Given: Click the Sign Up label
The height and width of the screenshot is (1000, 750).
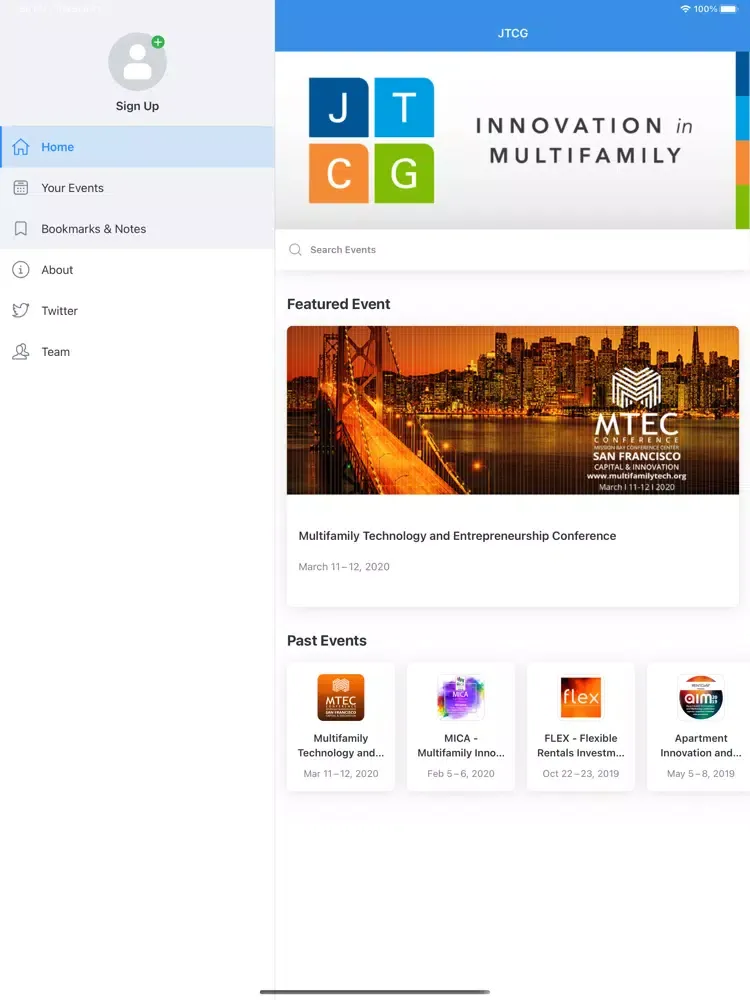Looking at the screenshot, I should click(137, 106).
